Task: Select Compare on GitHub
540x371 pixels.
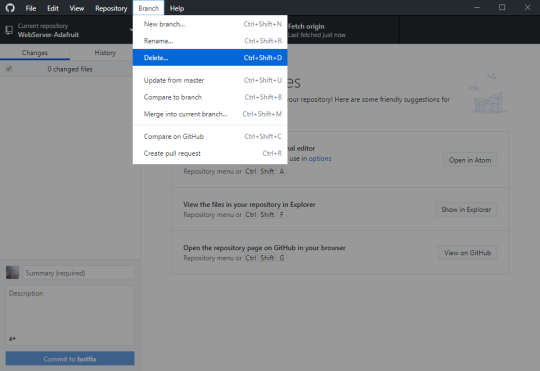Action: click(x=210, y=136)
